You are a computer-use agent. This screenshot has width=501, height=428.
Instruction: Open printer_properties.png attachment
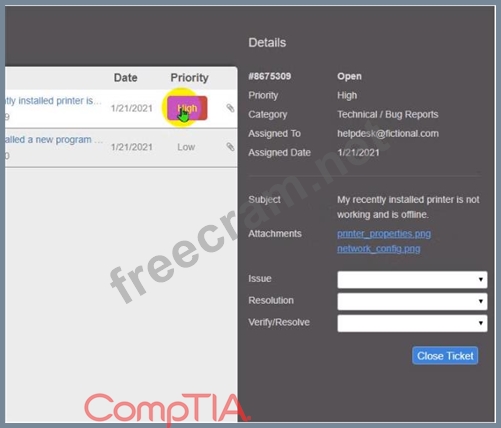click(384, 234)
